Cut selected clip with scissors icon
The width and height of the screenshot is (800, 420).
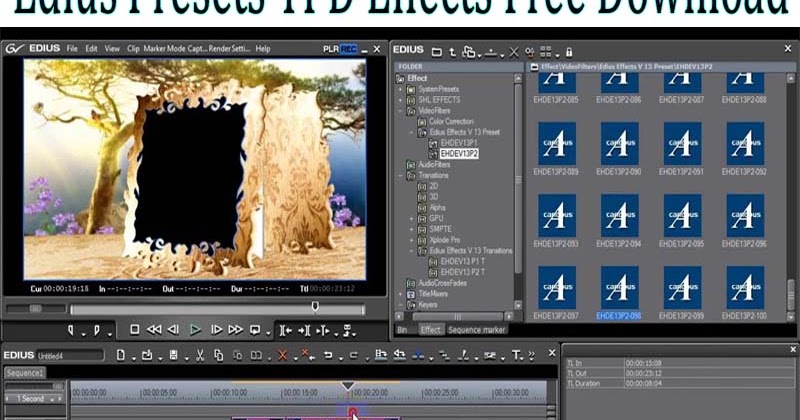point(200,355)
